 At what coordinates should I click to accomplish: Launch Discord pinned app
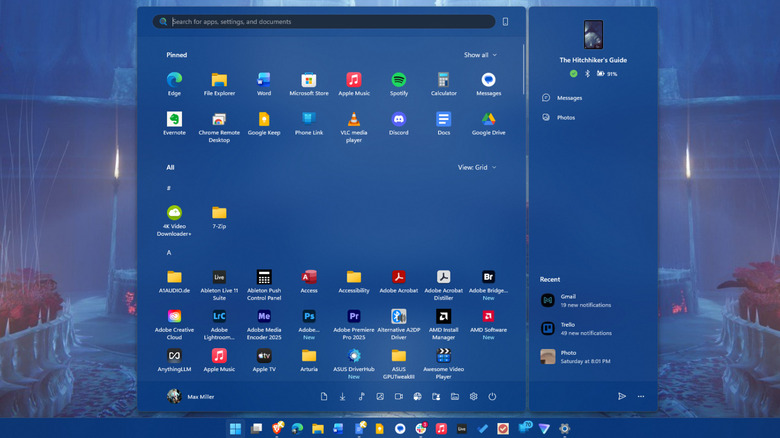coord(398,123)
